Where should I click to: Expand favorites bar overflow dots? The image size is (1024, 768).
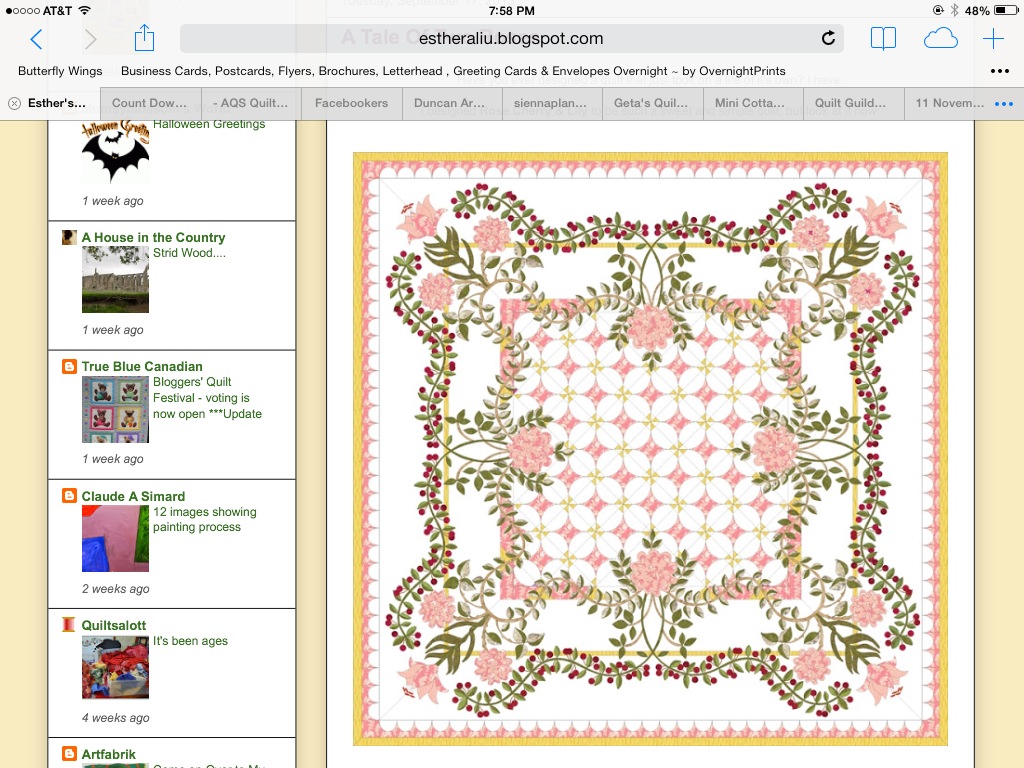(1000, 71)
